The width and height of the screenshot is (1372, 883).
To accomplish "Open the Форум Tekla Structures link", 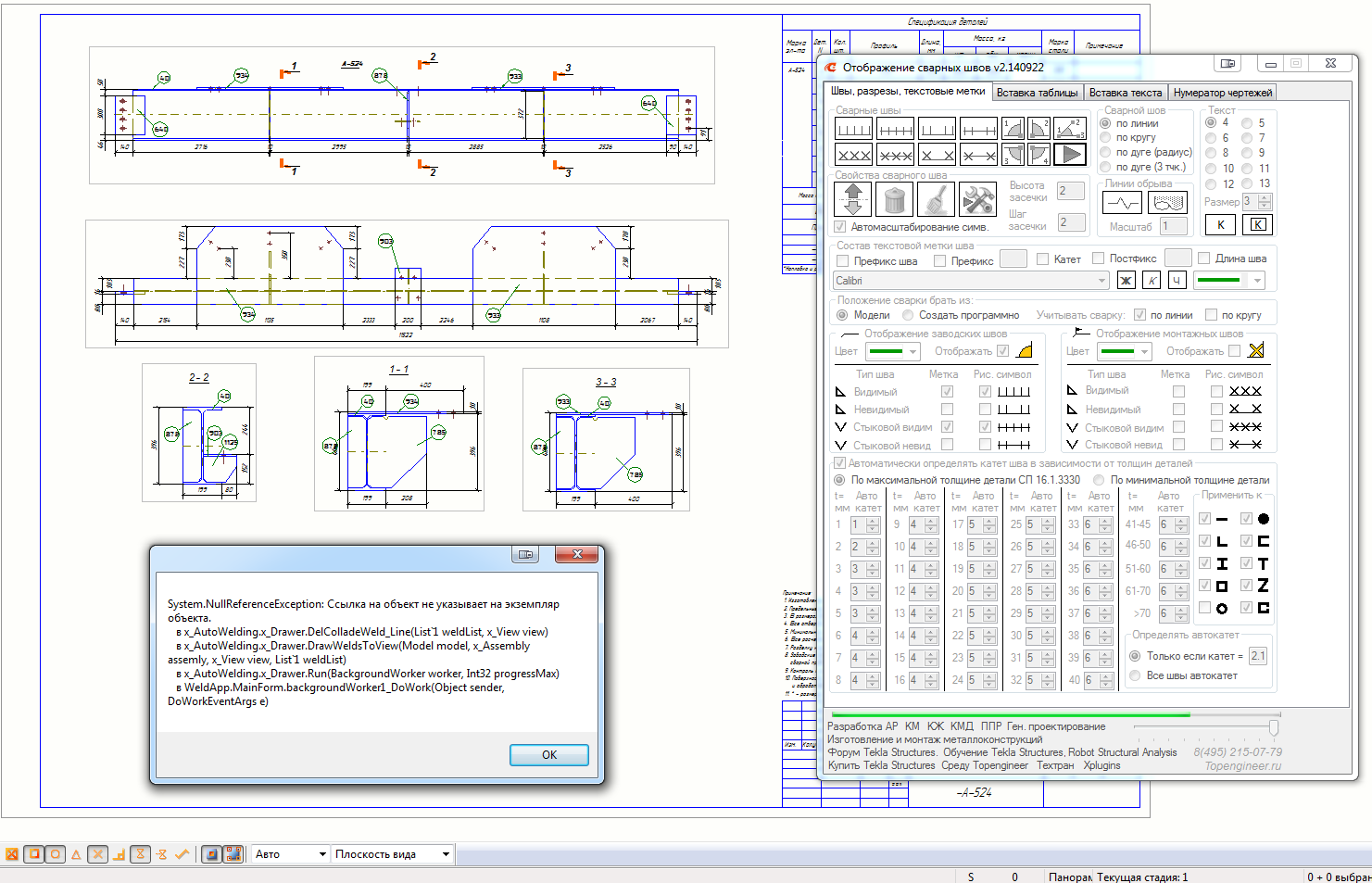I will coord(881,752).
